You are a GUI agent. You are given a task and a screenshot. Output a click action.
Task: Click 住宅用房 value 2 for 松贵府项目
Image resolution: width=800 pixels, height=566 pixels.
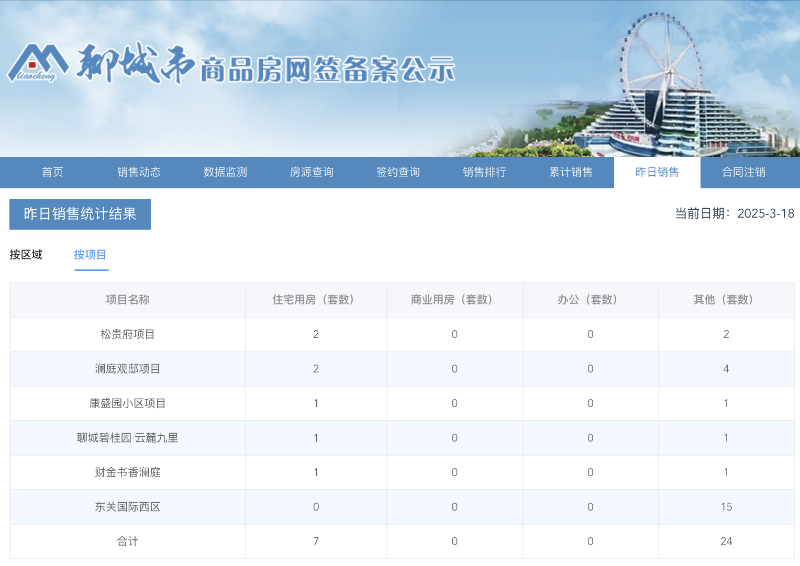tap(316, 334)
